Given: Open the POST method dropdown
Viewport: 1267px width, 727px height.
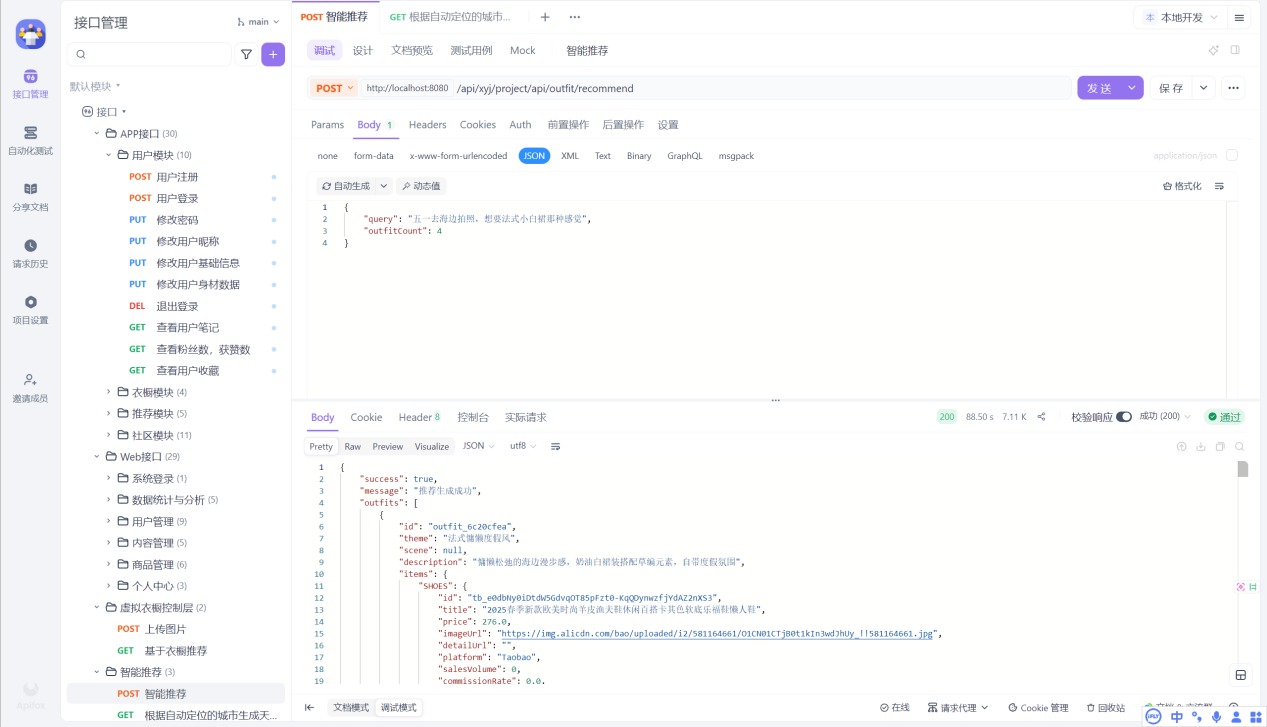Looking at the screenshot, I should [x=334, y=88].
